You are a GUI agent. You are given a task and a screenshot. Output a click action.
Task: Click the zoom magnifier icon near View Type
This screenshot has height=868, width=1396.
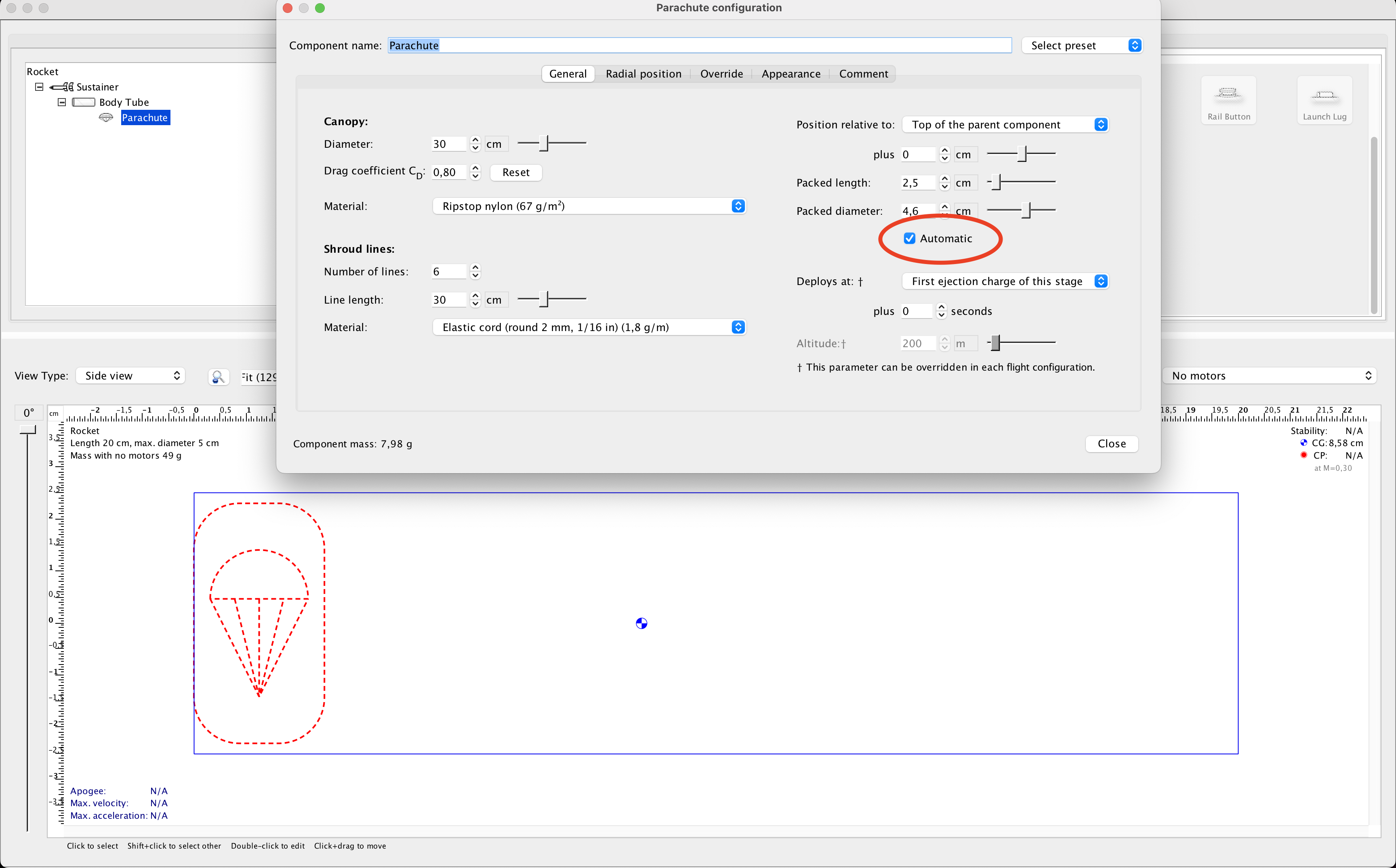218,377
